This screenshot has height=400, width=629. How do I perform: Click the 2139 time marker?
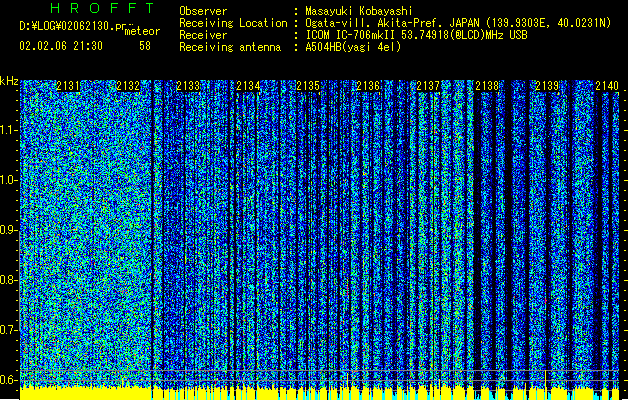(x=547, y=86)
